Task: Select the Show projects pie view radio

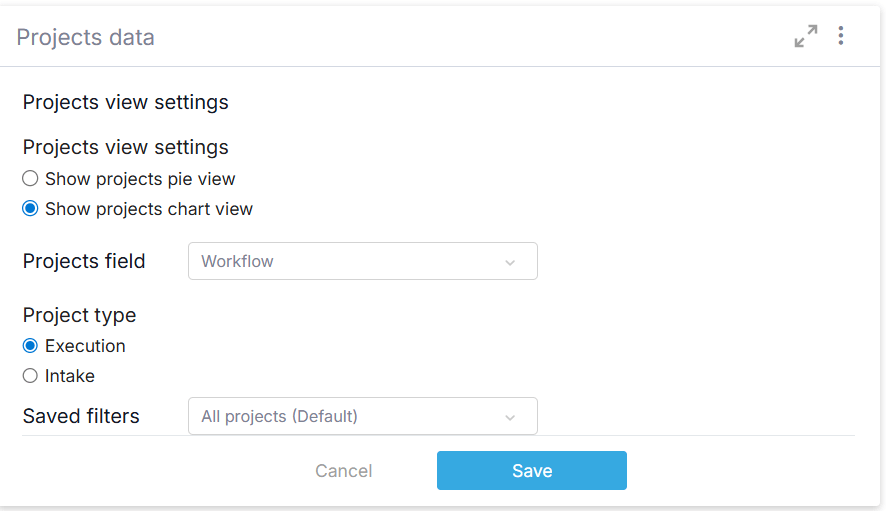Action: [x=30, y=179]
